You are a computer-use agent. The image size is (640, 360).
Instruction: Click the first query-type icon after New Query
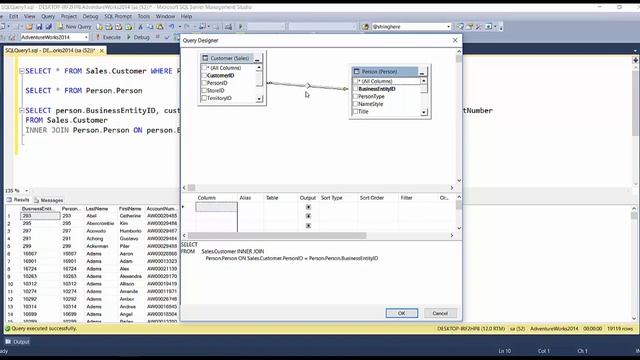(x=100, y=27)
